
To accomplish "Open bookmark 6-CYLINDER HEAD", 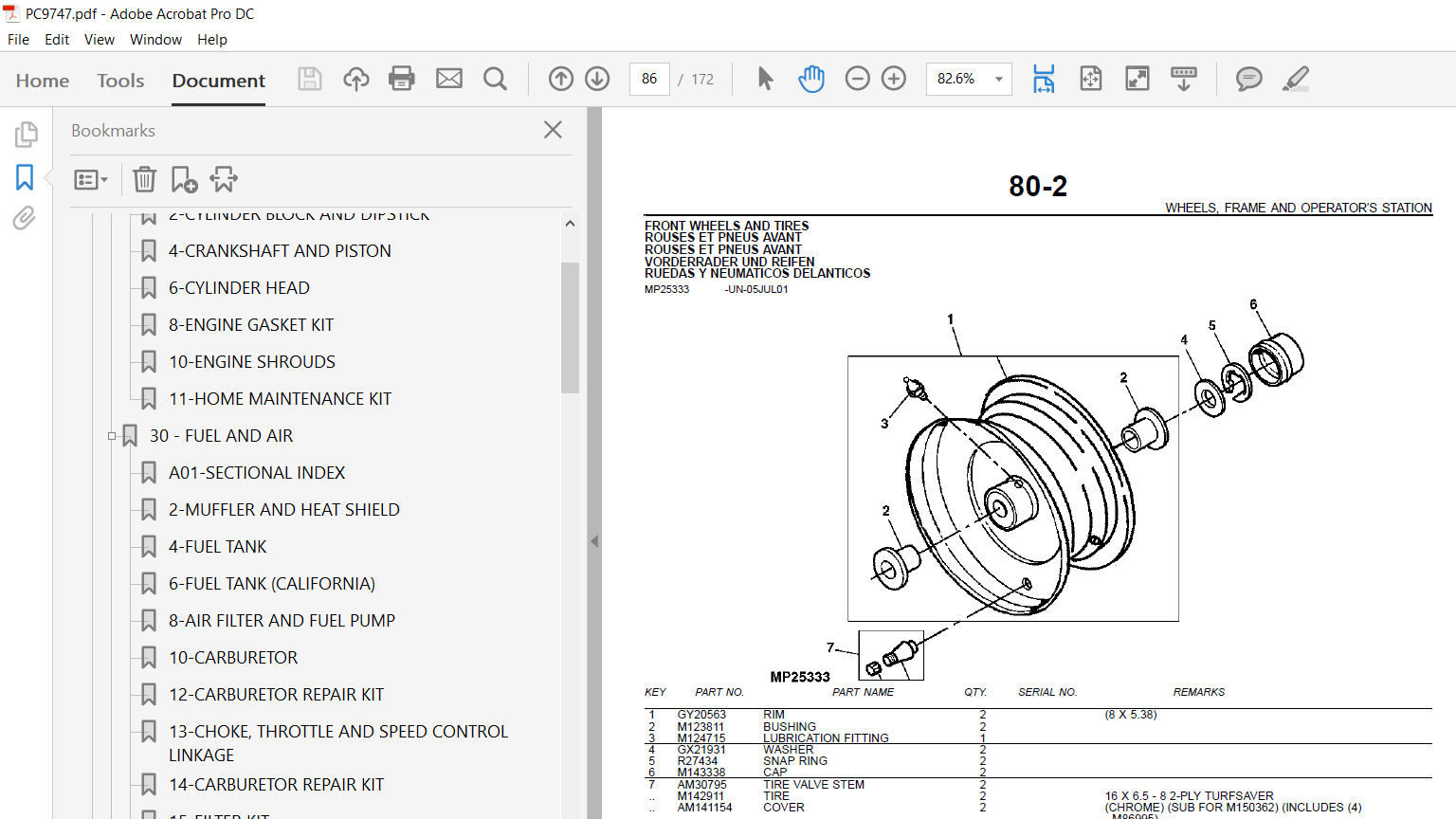I will click(x=239, y=288).
